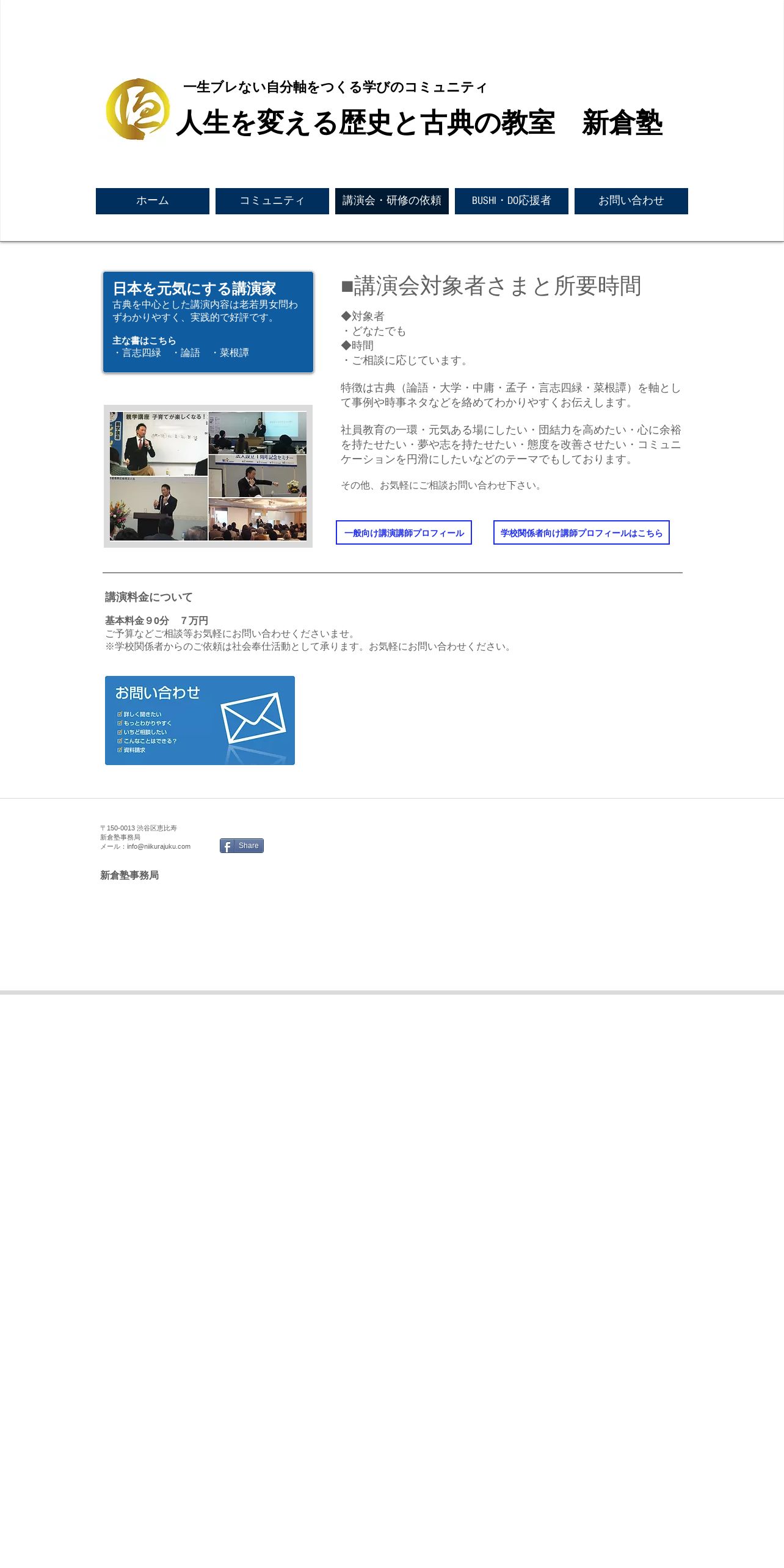Open 学校関係者向け講師プロフィールはこちら button
This screenshot has height=1568, width=784.
(581, 532)
